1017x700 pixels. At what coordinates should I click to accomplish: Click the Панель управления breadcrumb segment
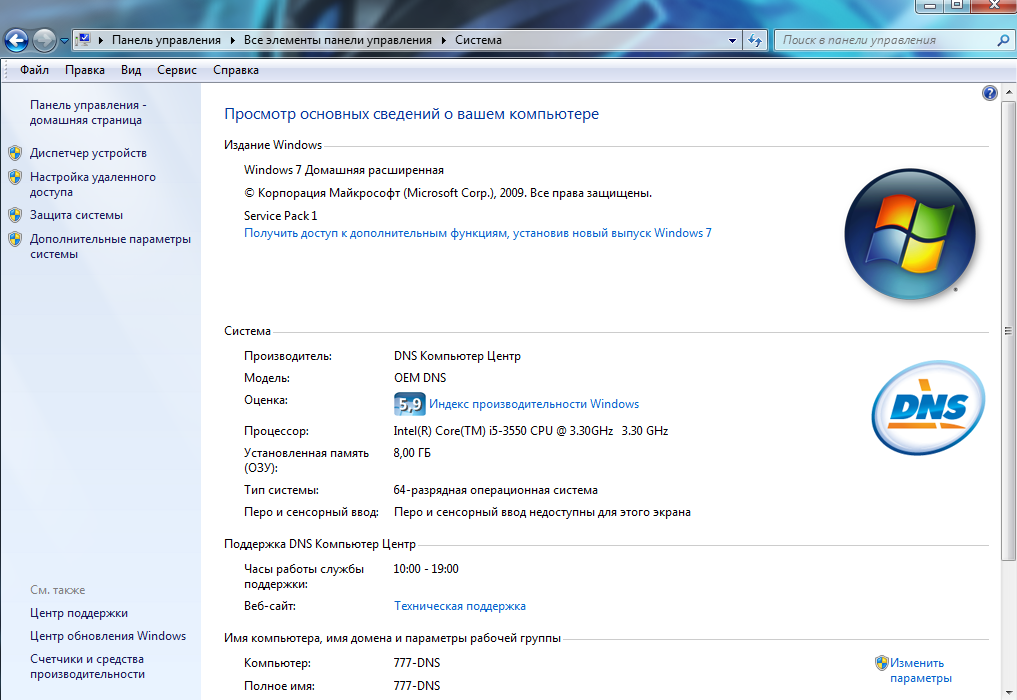(166, 40)
